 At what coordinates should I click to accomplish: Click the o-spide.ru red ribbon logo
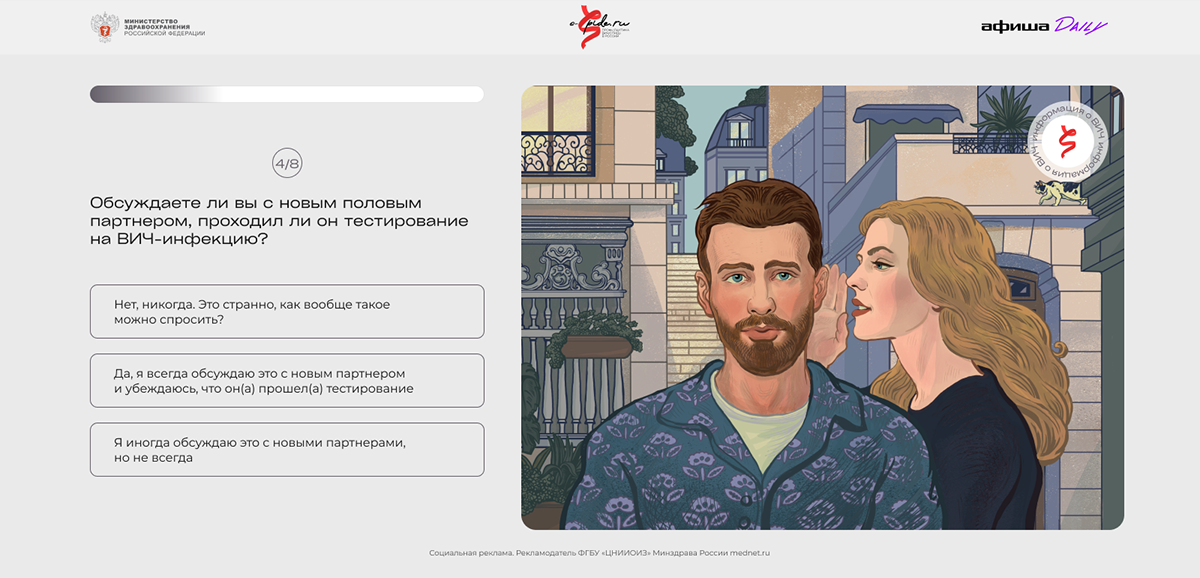click(600, 26)
